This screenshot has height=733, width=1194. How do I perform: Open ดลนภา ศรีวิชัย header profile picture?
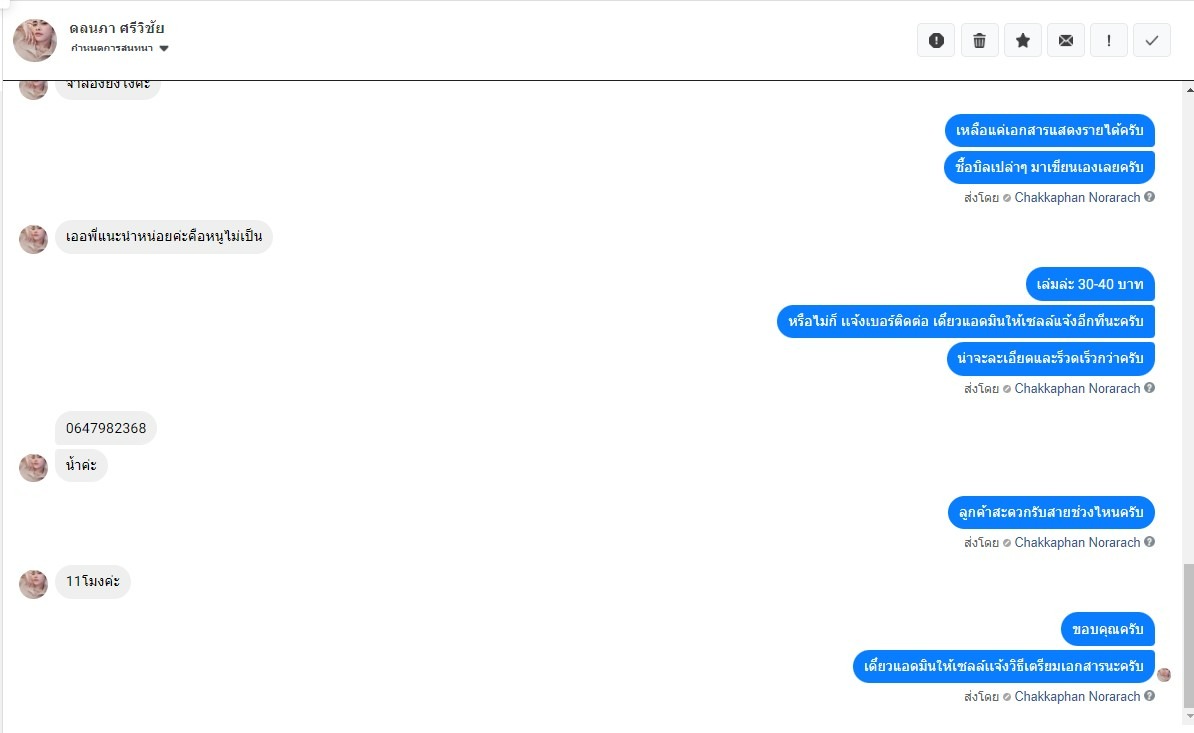coord(35,40)
